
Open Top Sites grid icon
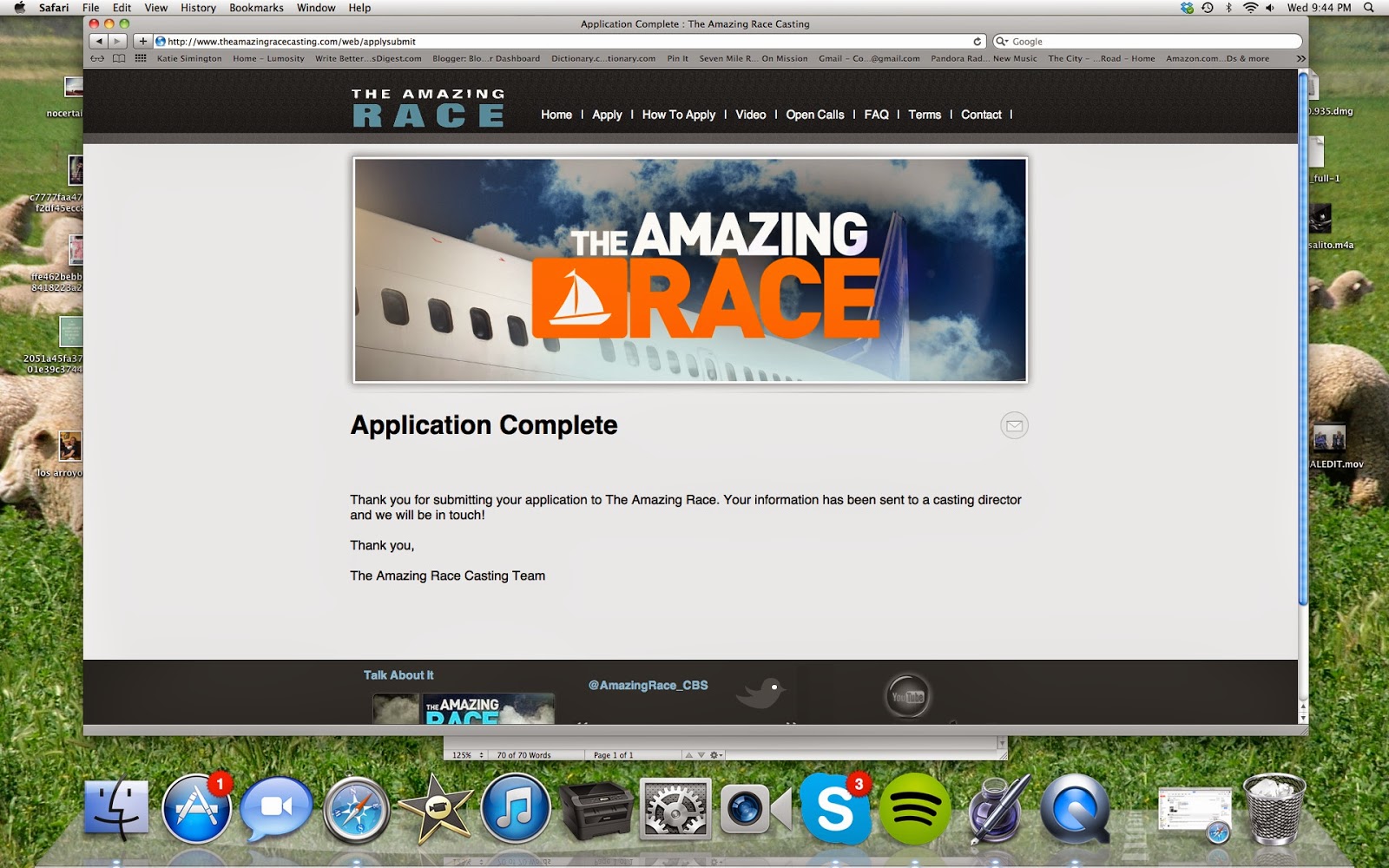(x=141, y=58)
